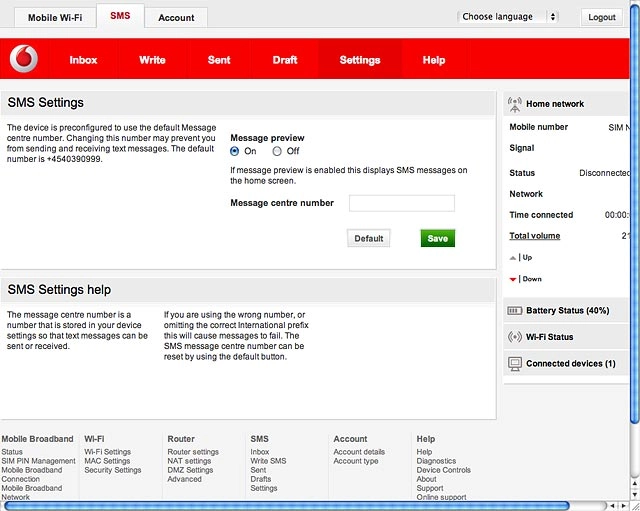
Task: Open the Draft menu item
Action: (x=285, y=60)
